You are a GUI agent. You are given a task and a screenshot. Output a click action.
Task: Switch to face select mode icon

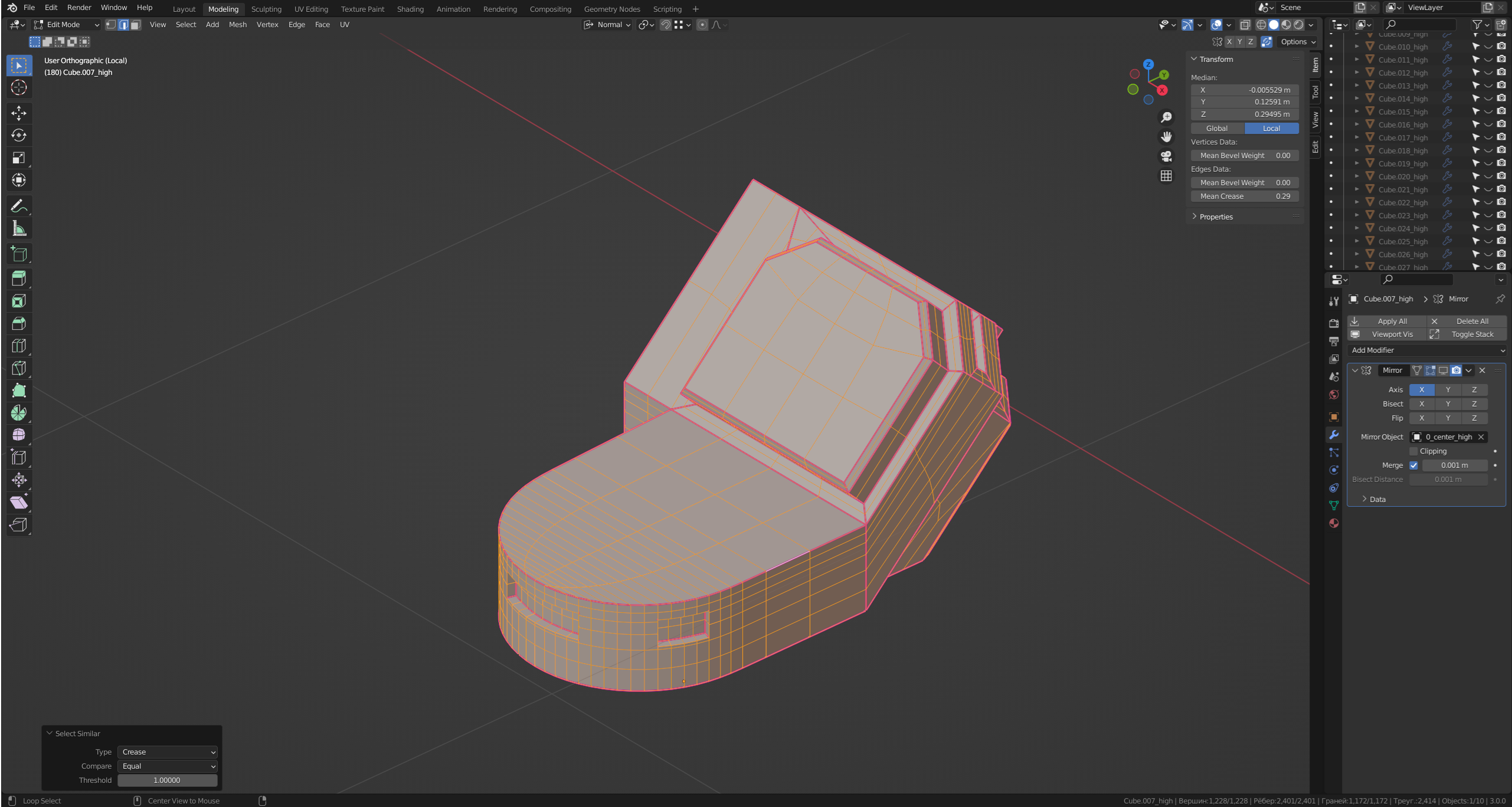(136, 25)
